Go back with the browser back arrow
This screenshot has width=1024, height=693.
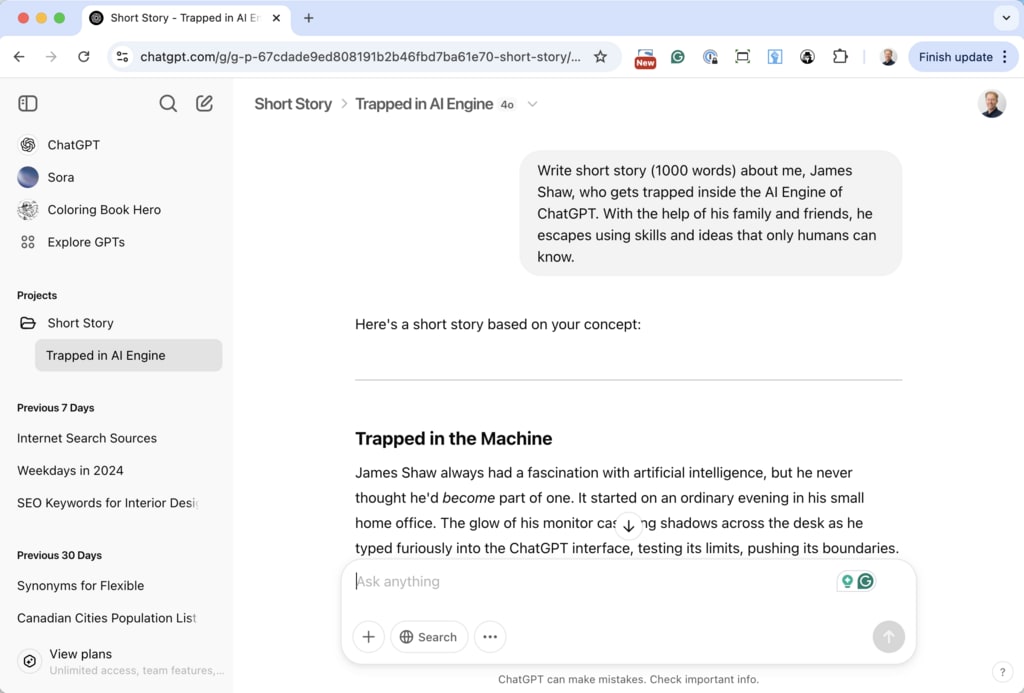coord(19,57)
